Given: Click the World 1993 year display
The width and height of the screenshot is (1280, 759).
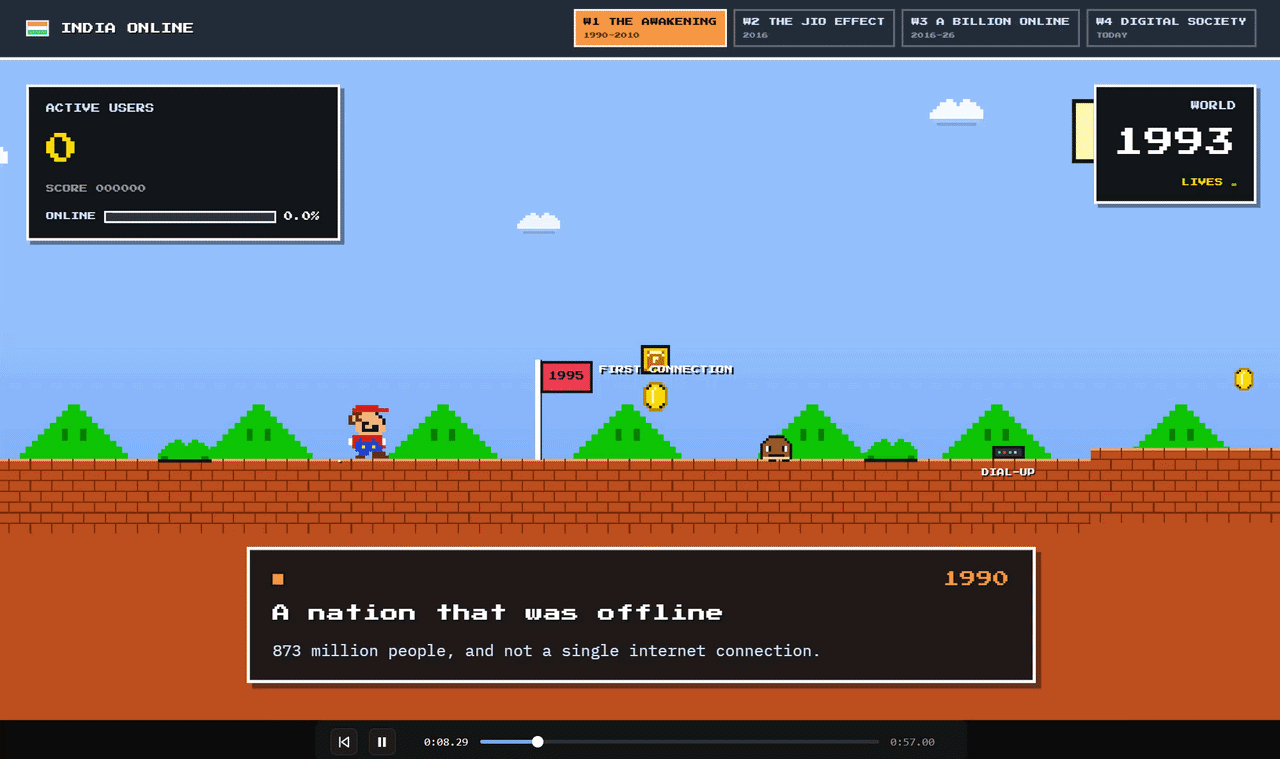Looking at the screenshot, I should tap(1174, 141).
